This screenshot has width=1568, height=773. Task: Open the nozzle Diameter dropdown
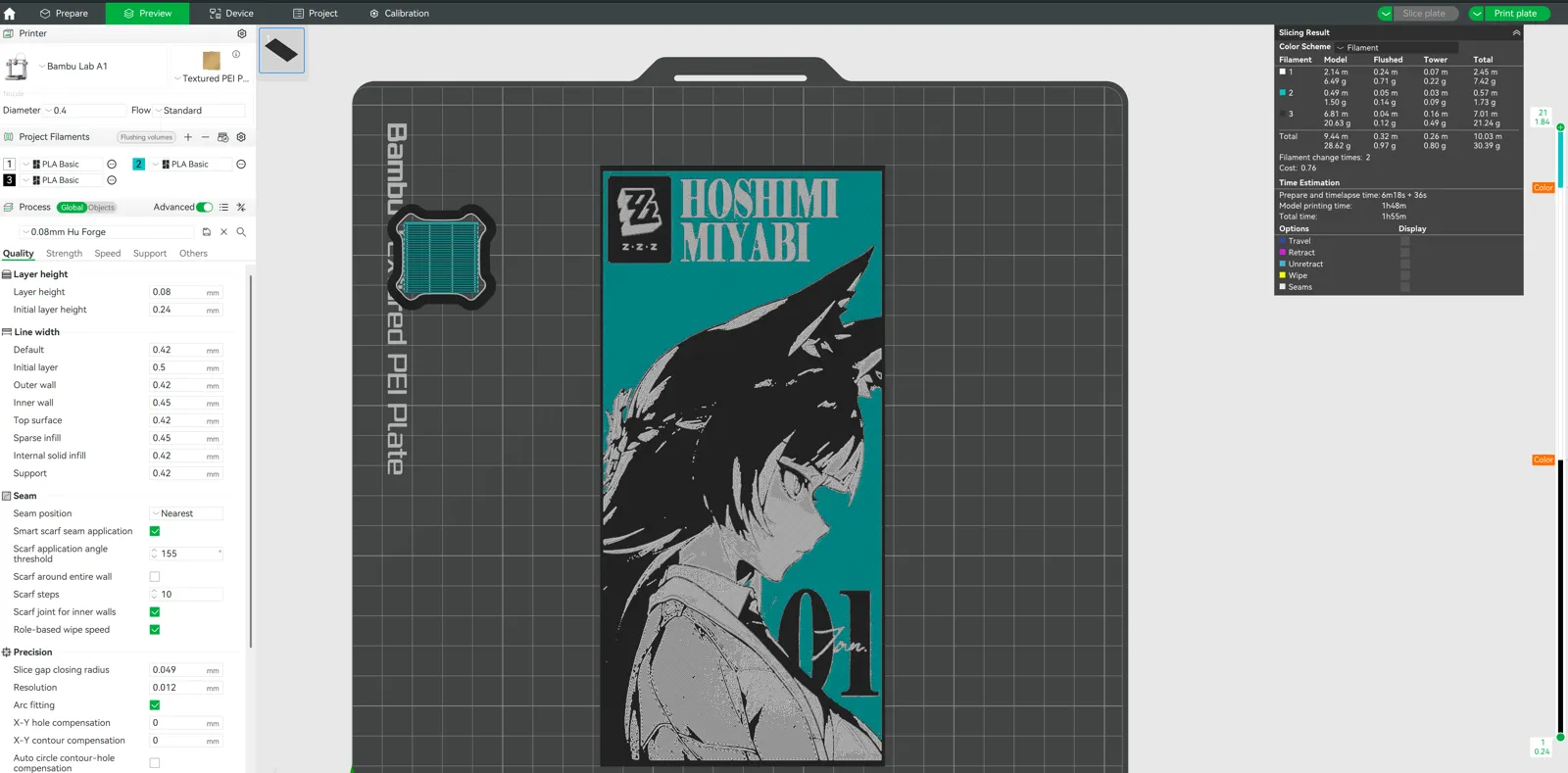click(x=85, y=111)
